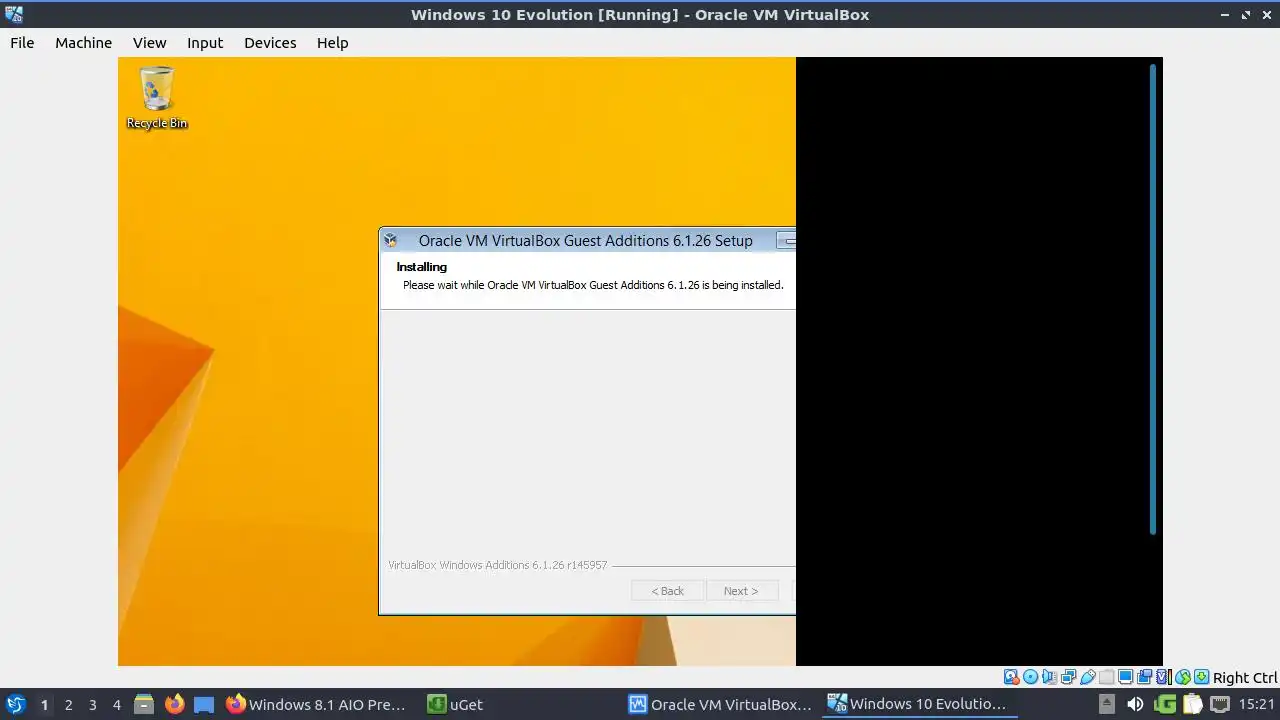Image resolution: width=1280 pixels, height=720 pixels.
Task: Click the Installing heading in Setup
Action: click(421, 267)
